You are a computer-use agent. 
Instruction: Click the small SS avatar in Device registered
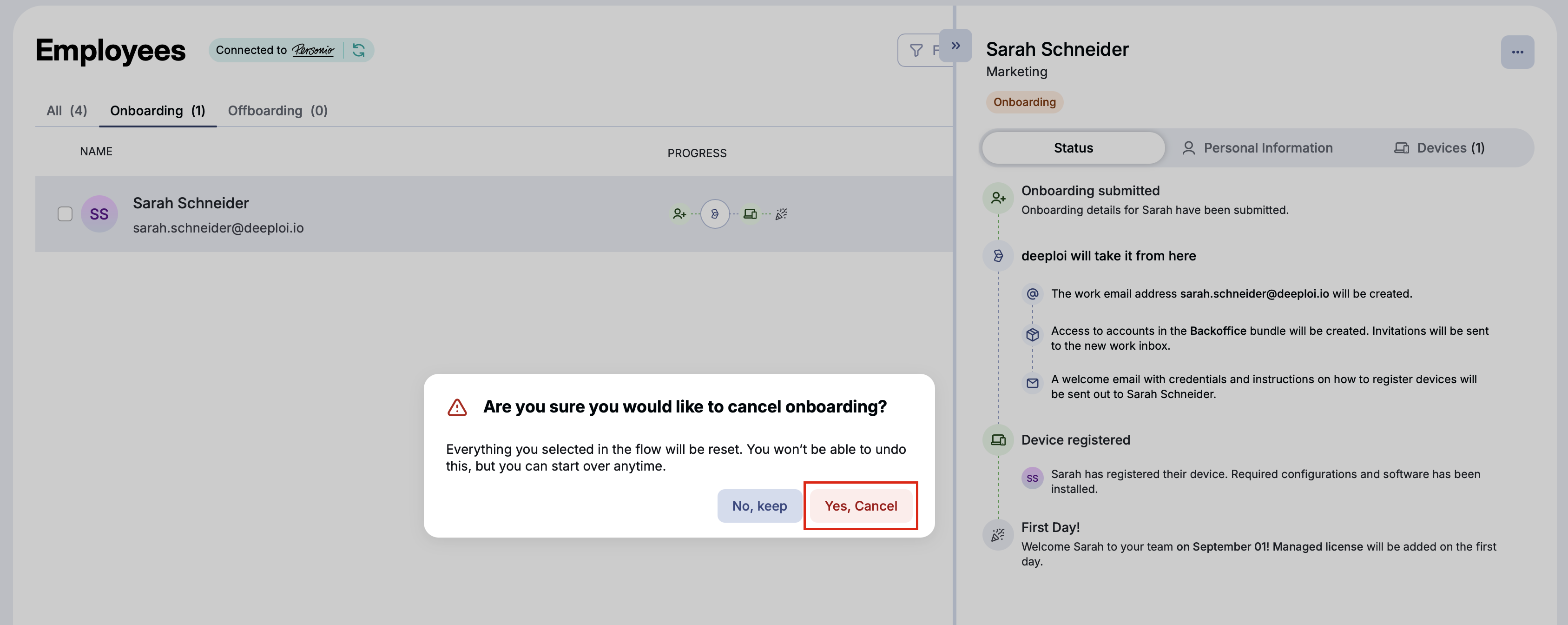1032,478
